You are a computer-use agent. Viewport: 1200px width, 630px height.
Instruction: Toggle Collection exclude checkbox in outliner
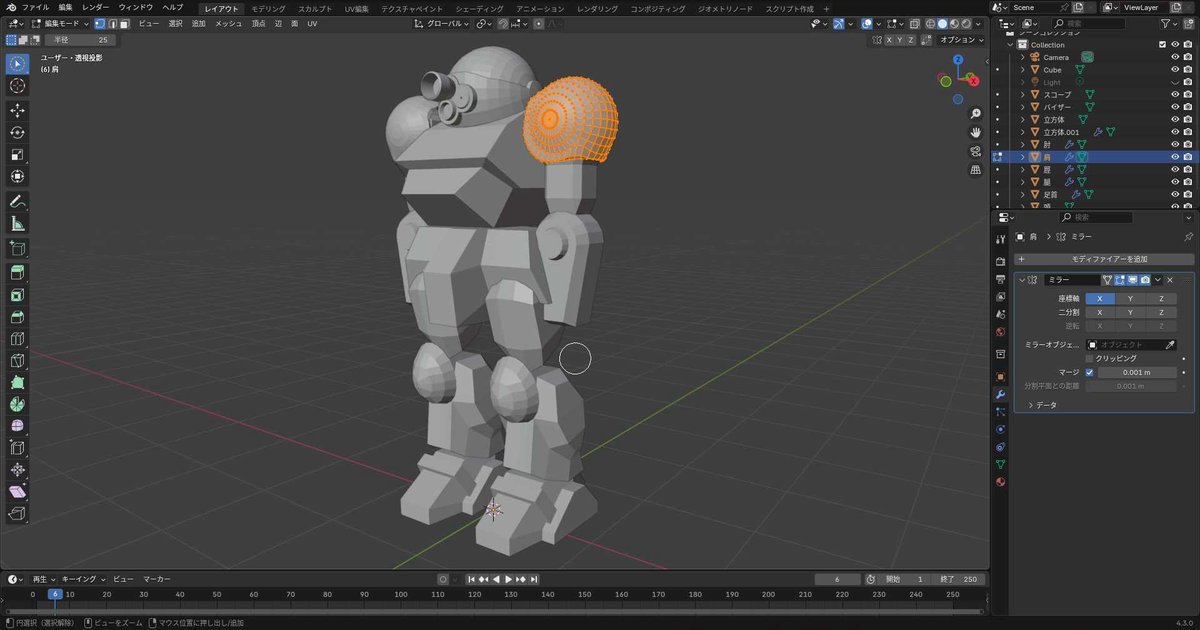[x=1162, y=45]
